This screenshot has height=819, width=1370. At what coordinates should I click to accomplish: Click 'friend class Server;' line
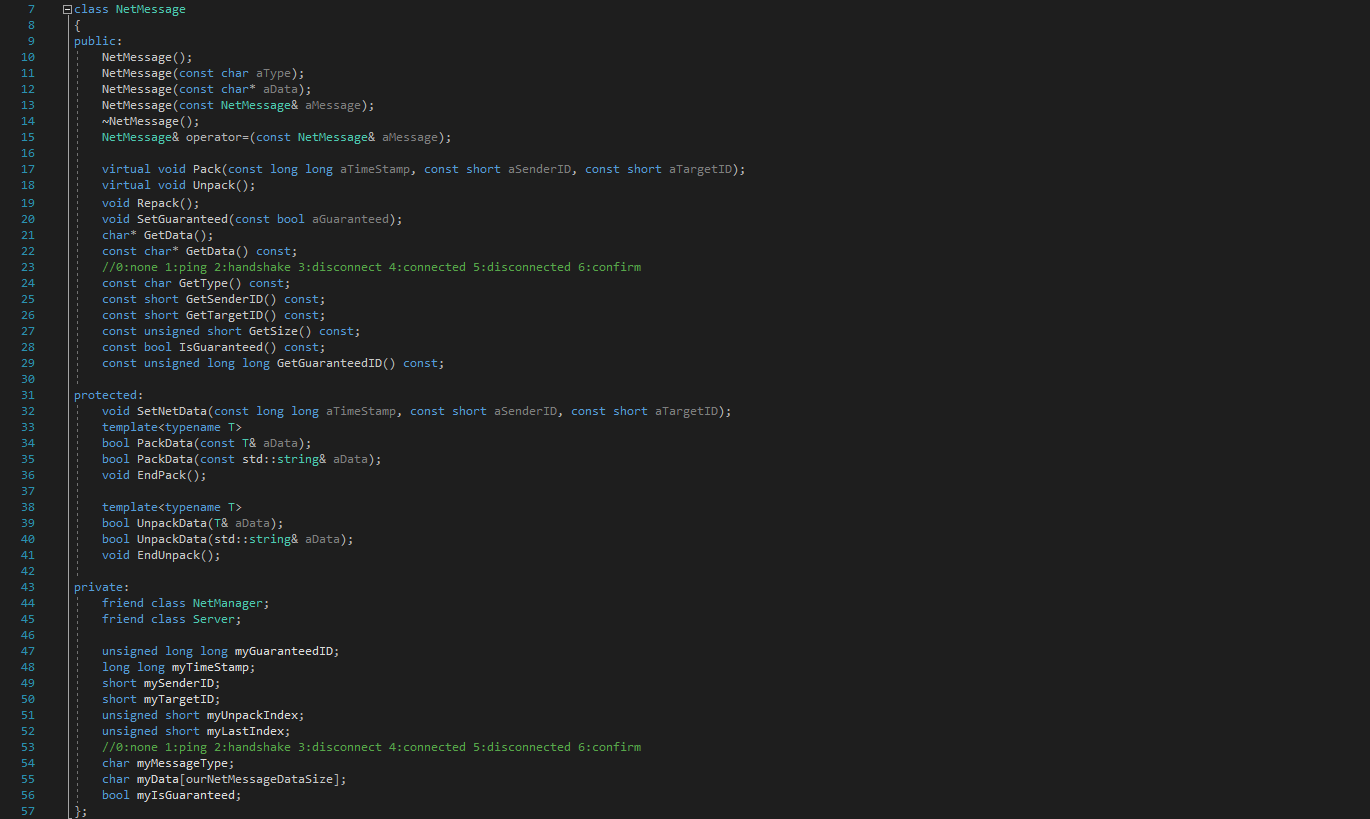tap(172, 619)
